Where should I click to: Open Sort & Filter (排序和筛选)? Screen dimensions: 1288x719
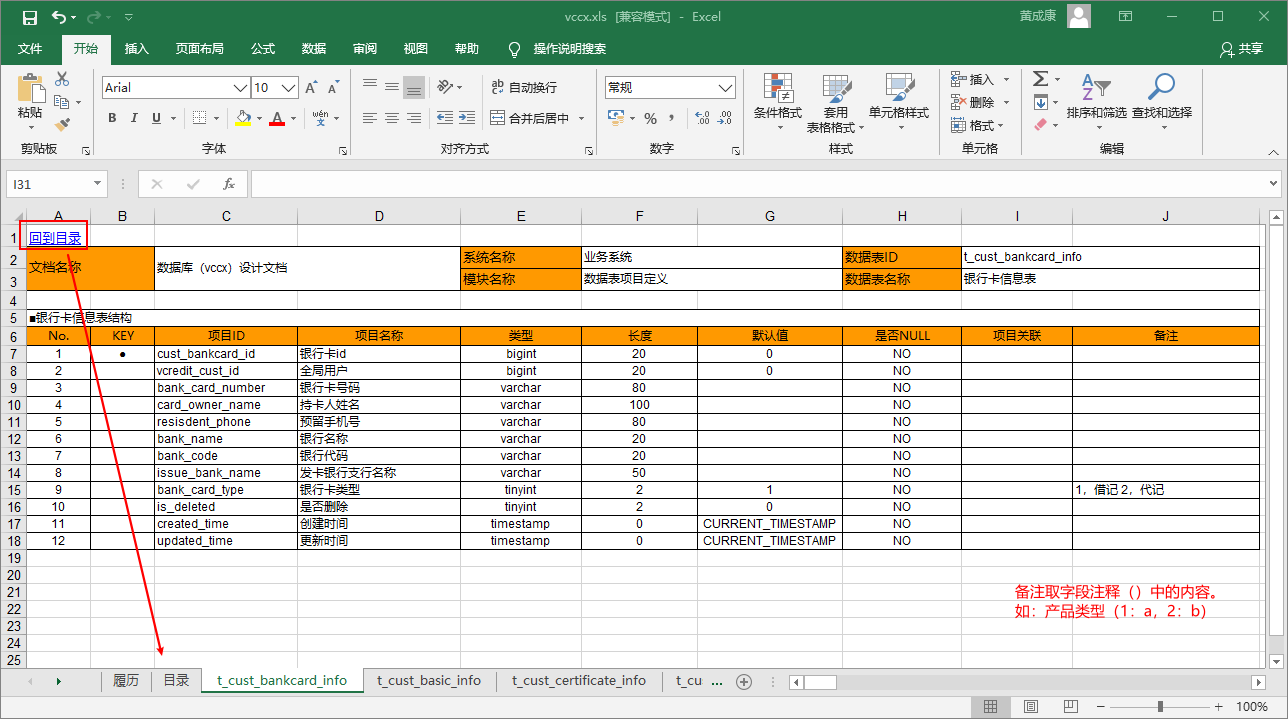tap(1096, 101)
